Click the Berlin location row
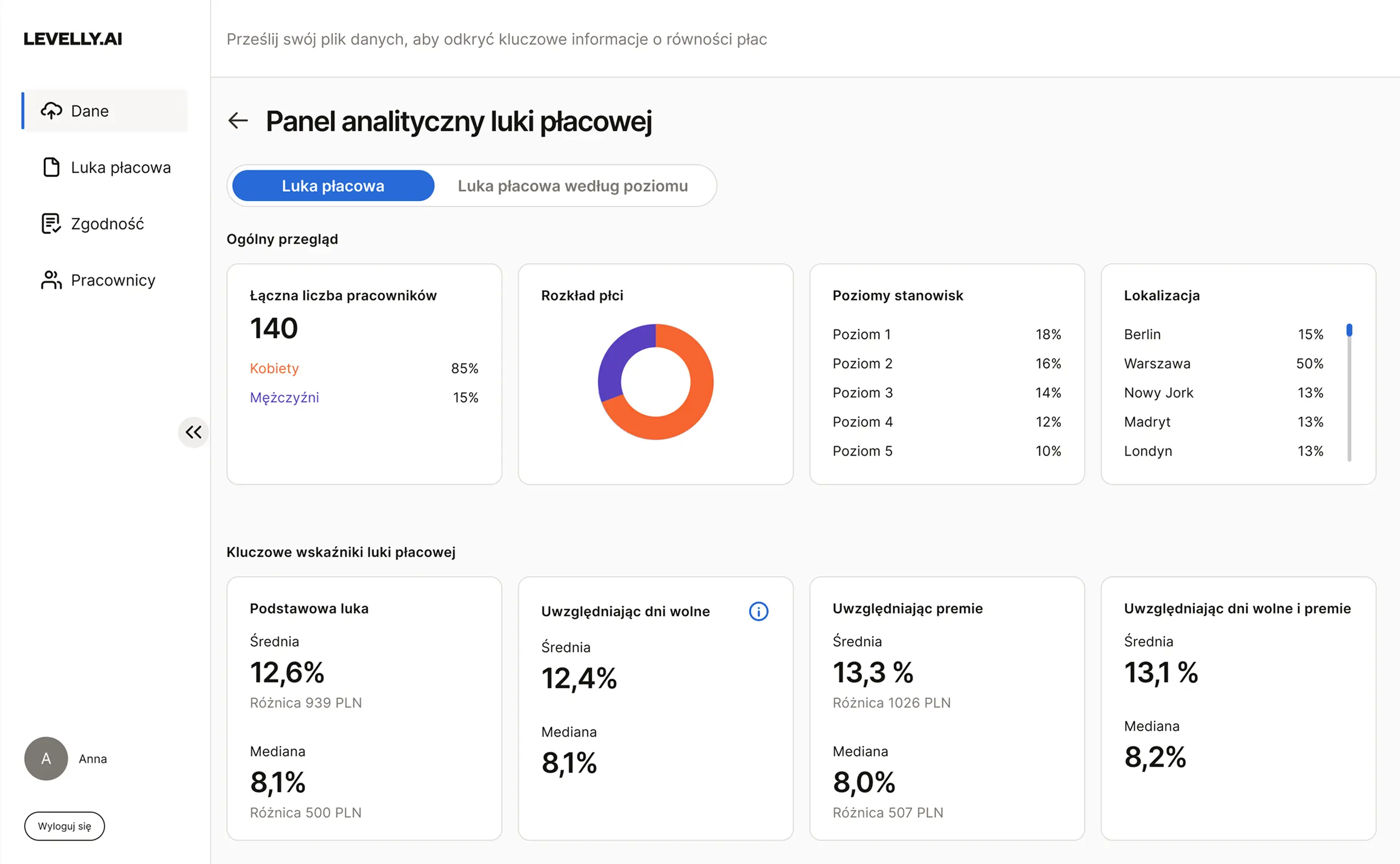 pos(1223,334)
